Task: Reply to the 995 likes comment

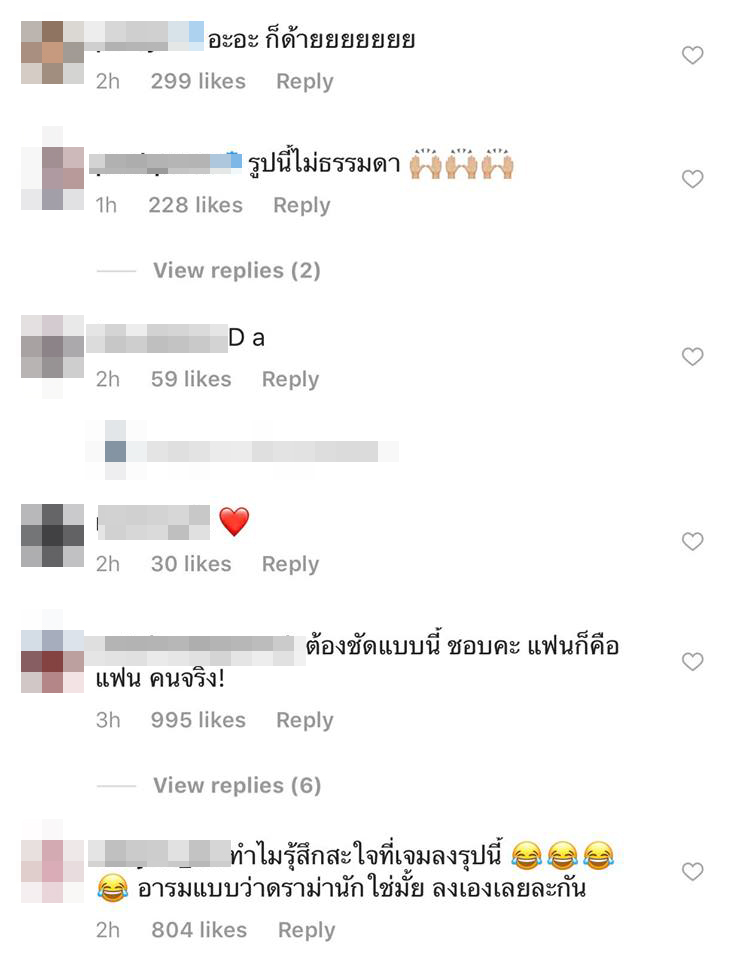Action: point(305,720)
